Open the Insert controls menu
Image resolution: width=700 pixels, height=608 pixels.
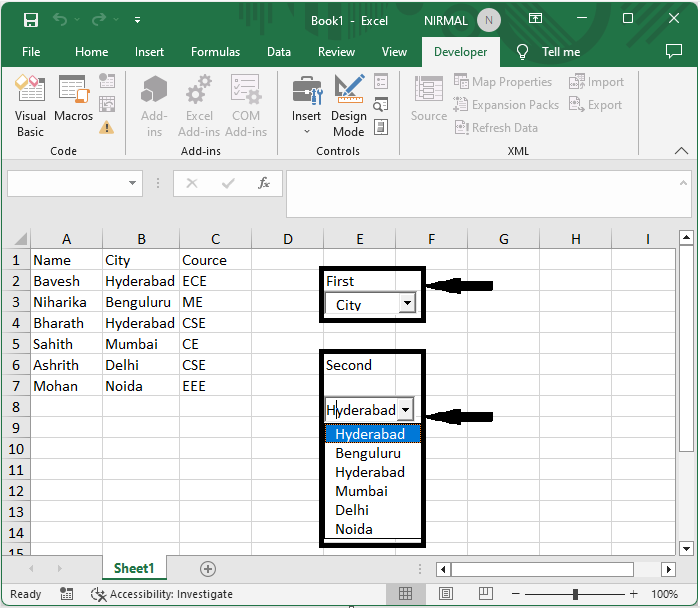pyautogui.click(x=306, y=105)
